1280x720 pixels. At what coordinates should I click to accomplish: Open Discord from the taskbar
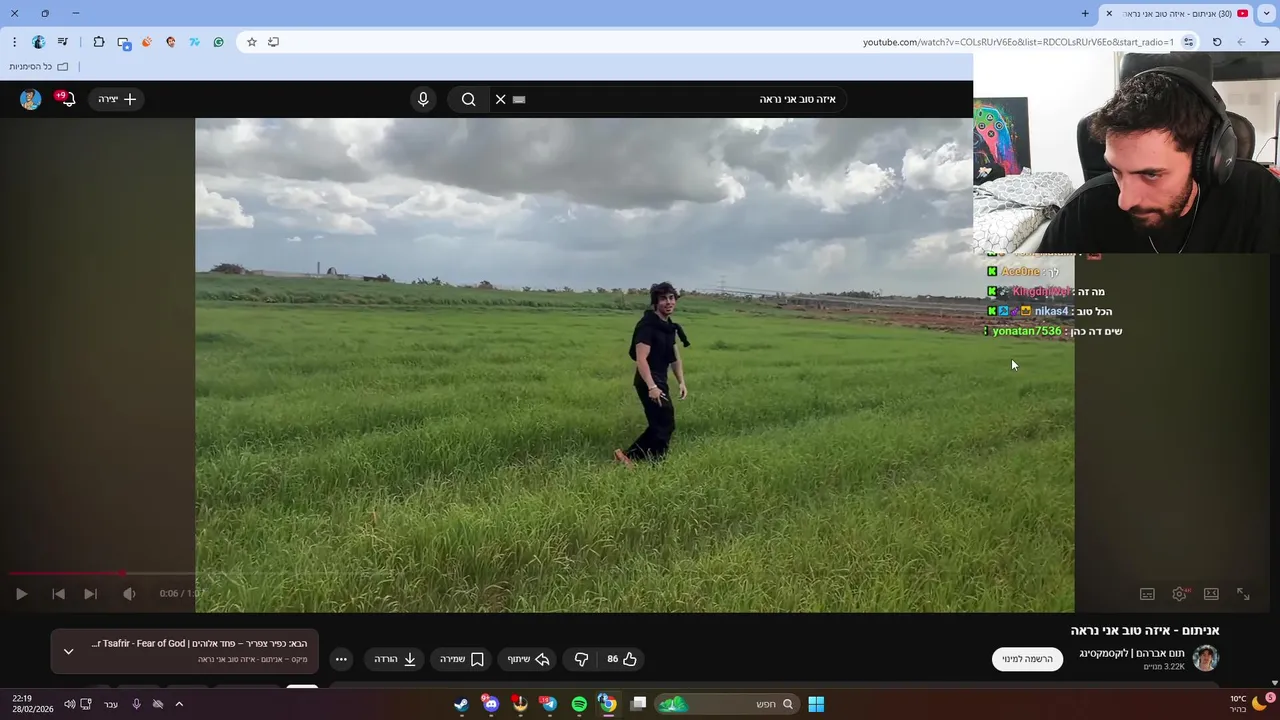pos(490,704)
